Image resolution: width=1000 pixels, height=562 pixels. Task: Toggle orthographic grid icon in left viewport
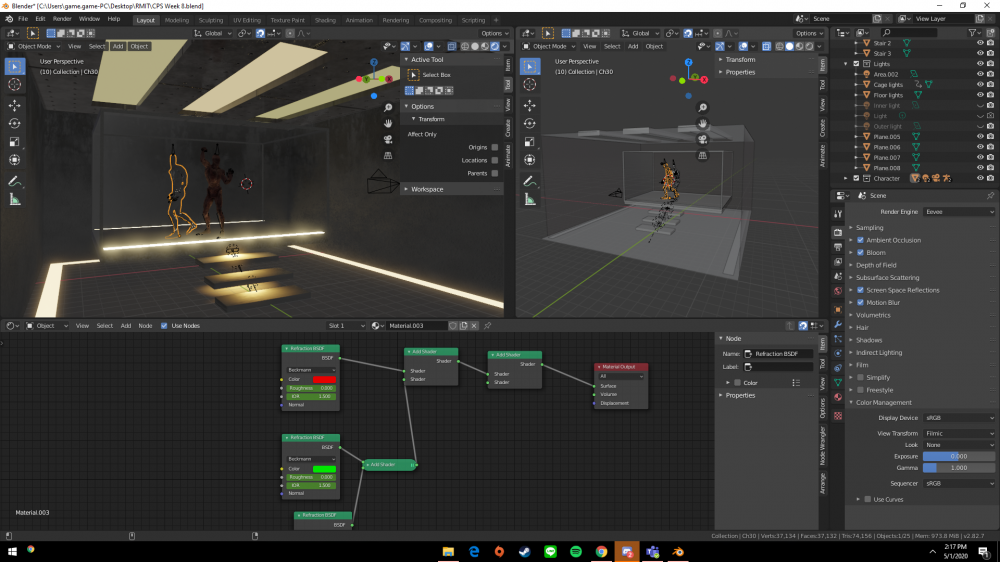388,156
